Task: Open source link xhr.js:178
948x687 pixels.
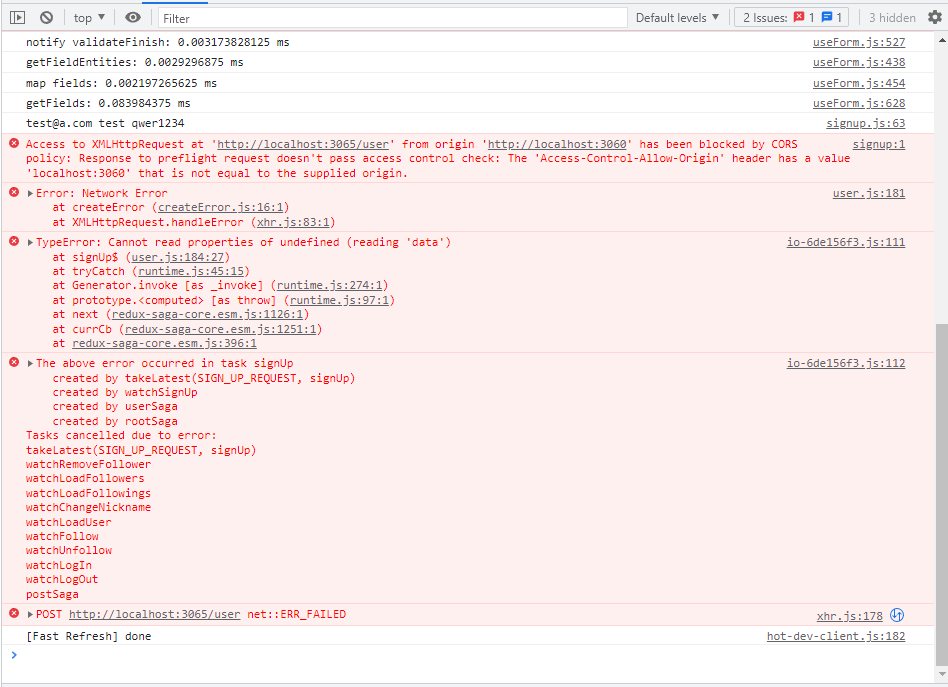Action: click(849, 616)
